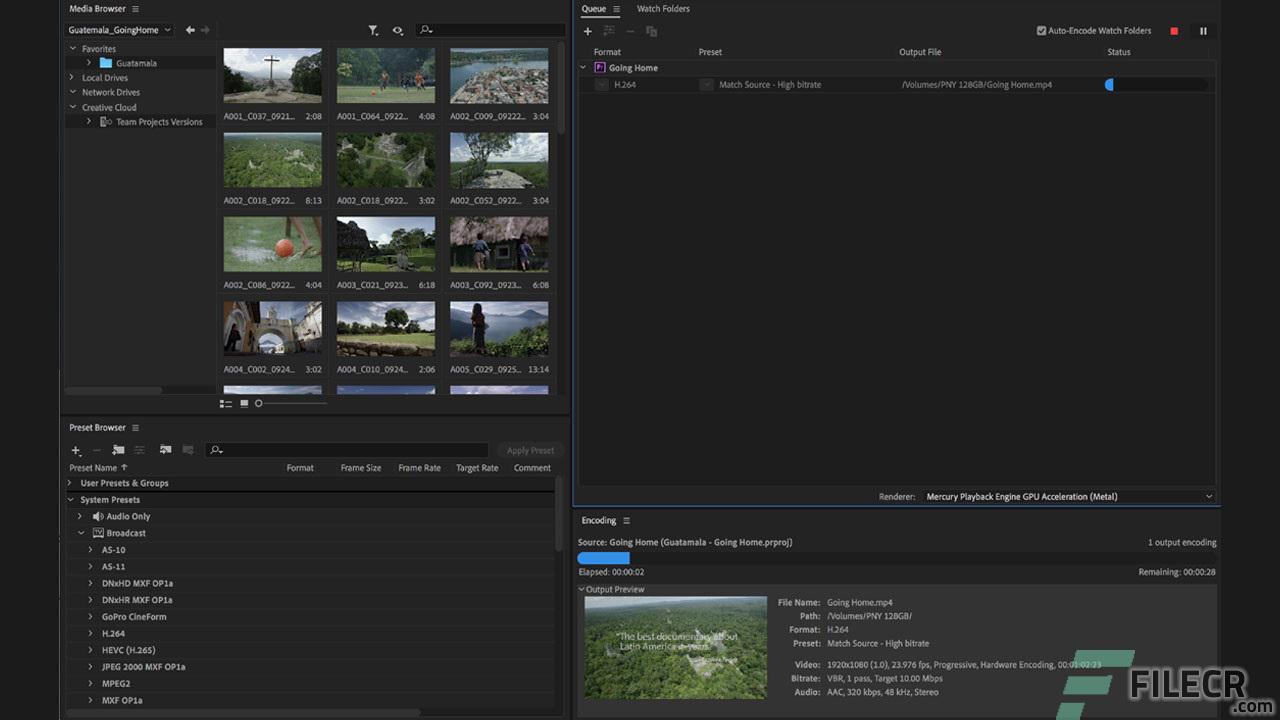The height and width of the screenshot is (720, 1280).
Task: Create a new encoding preset
Action: pos(75,450)
